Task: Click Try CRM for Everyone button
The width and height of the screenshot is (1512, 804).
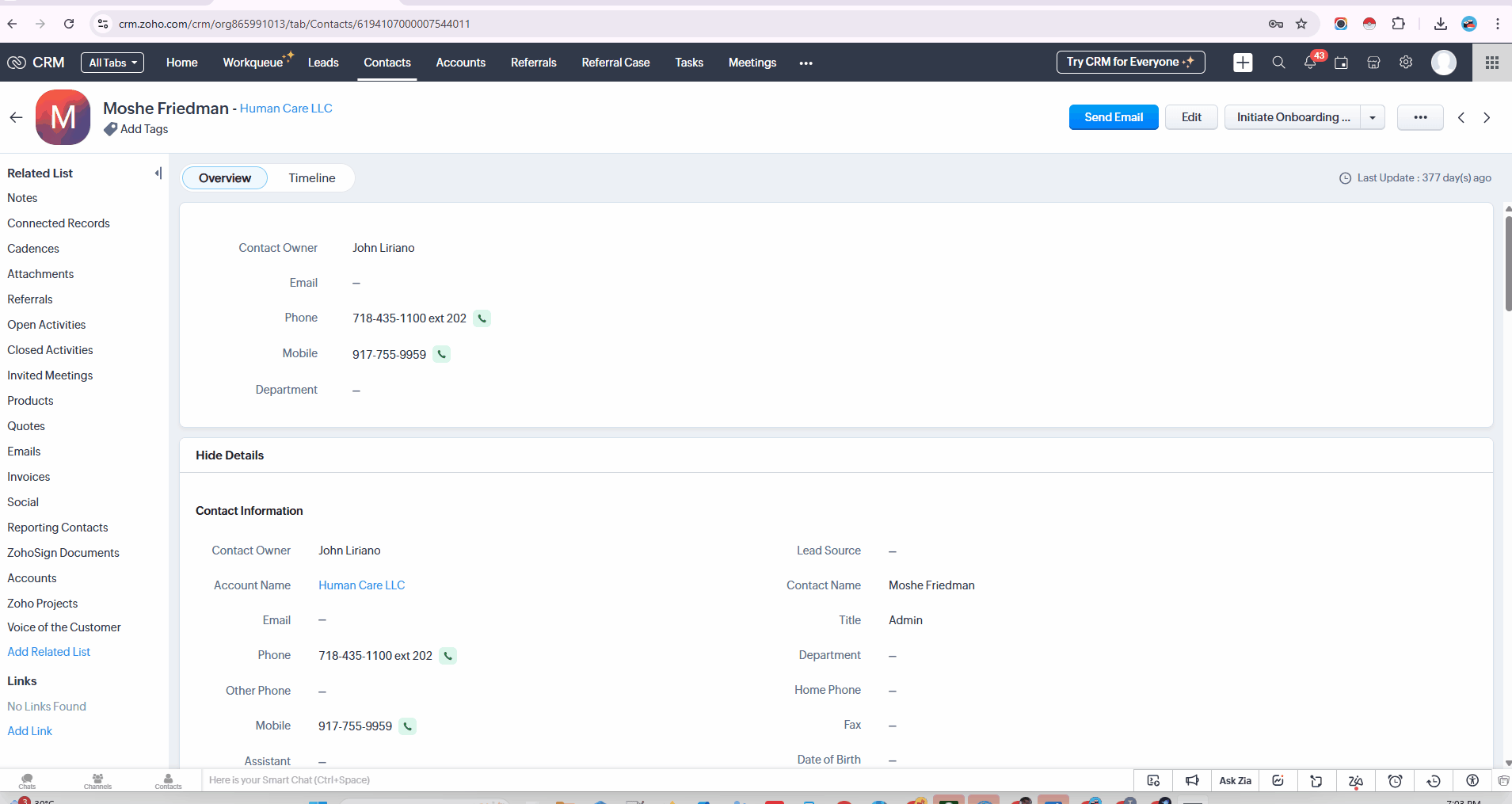Action: point(1130,62)
